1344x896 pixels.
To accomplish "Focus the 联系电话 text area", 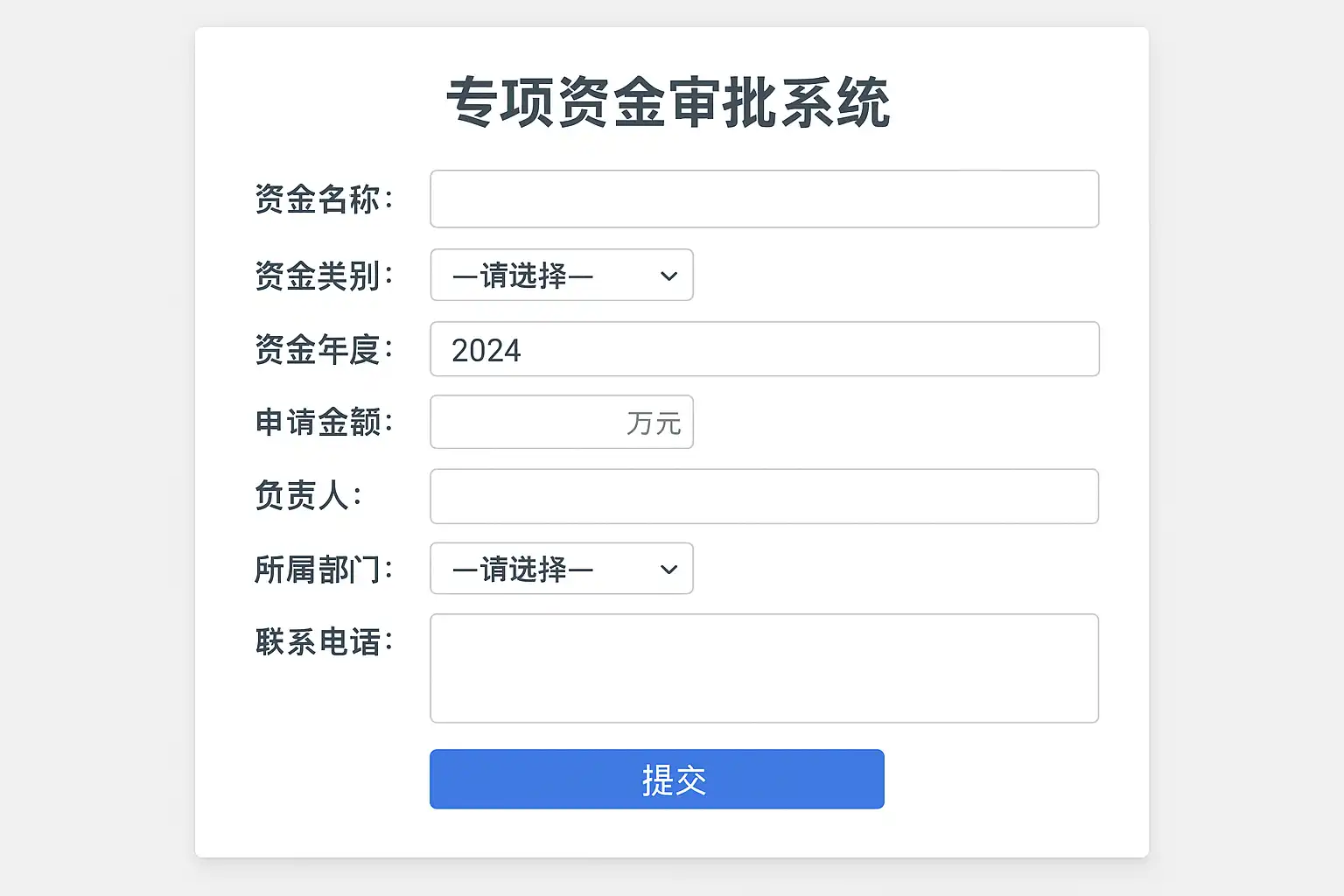I will [764, 668].
